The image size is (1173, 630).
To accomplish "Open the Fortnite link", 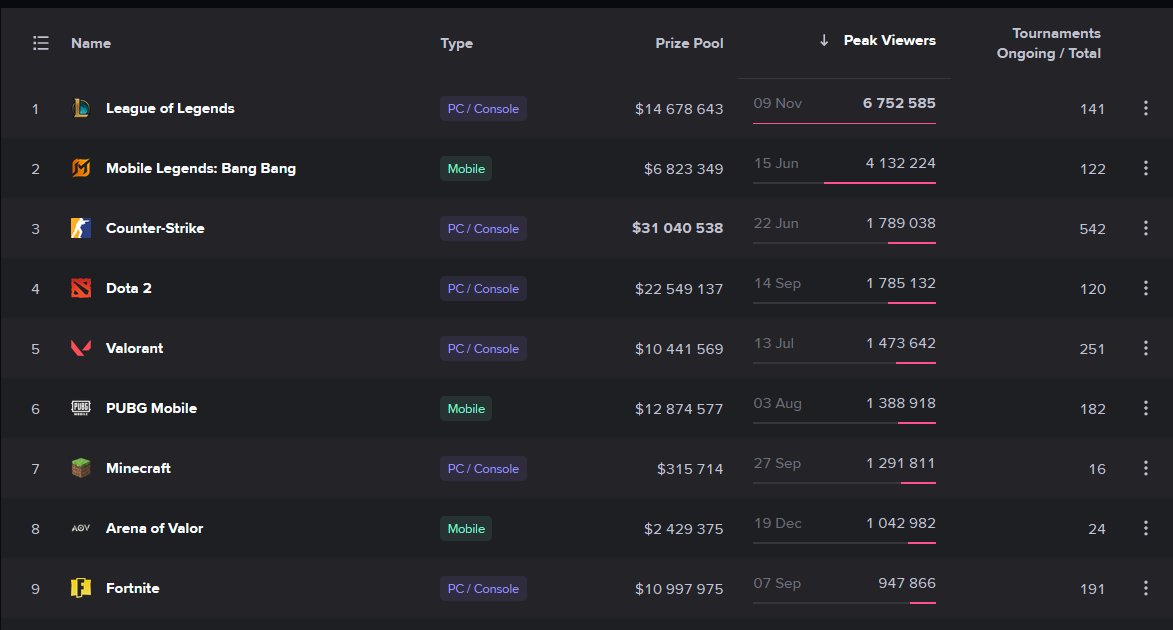I will (x=132, y=588).
